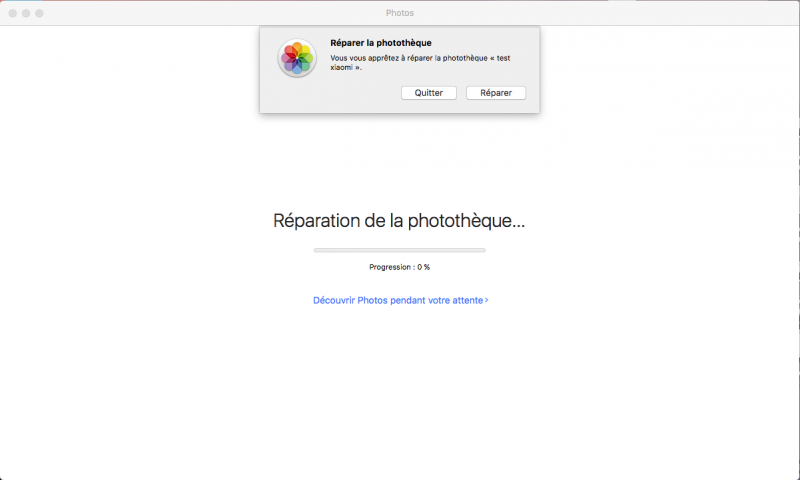This screenshot has width=800, height=480.
Task: Minimize the Photos window with the middle title-bar button
Action: pos(26,13)
